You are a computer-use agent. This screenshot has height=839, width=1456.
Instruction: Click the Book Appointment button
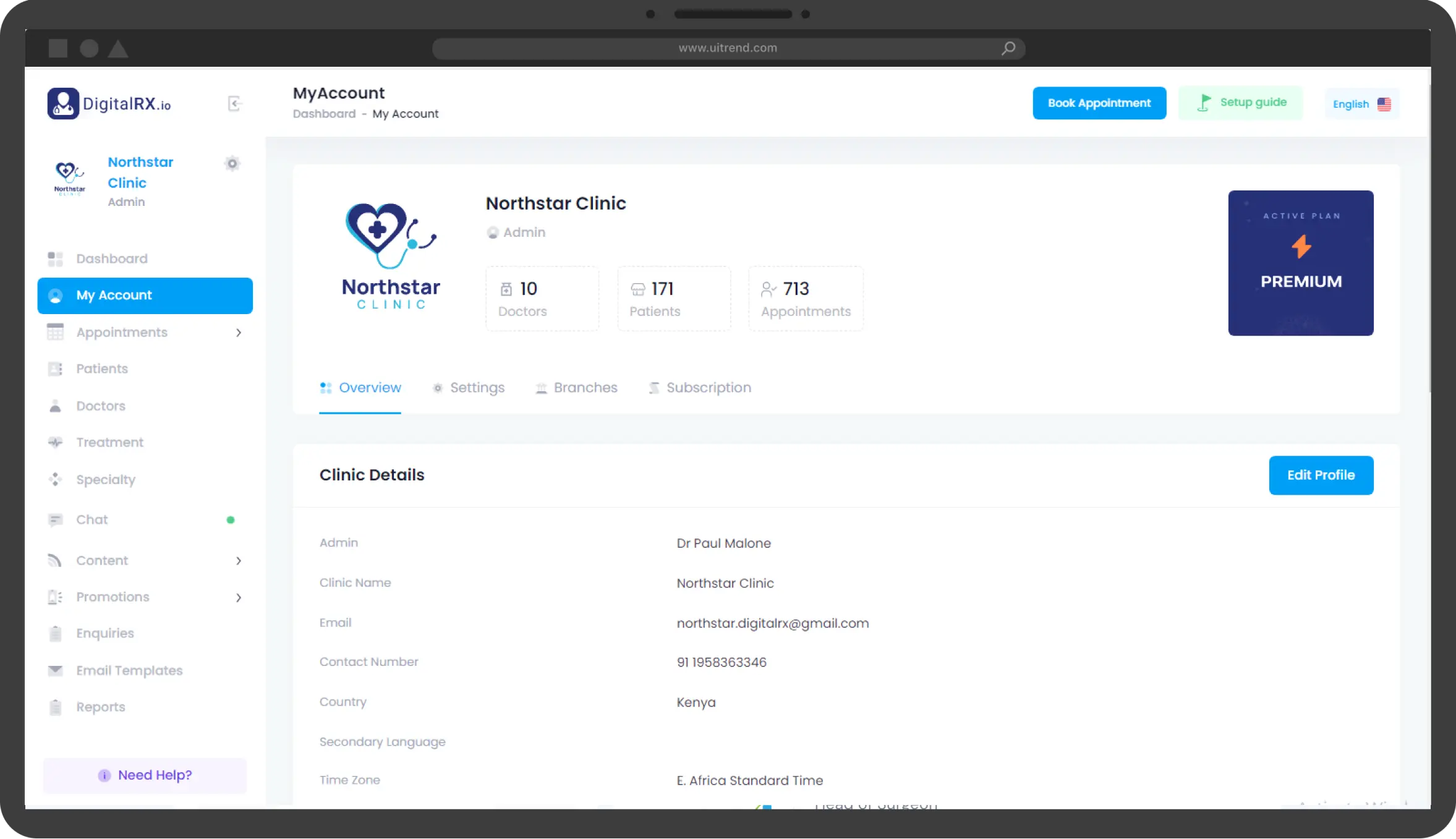click(1099, 103)
